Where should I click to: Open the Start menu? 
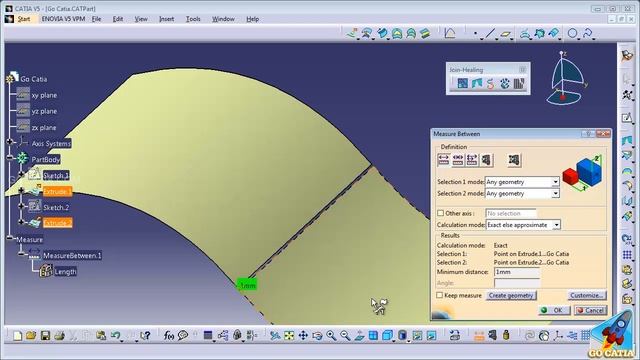pos(24,19)
